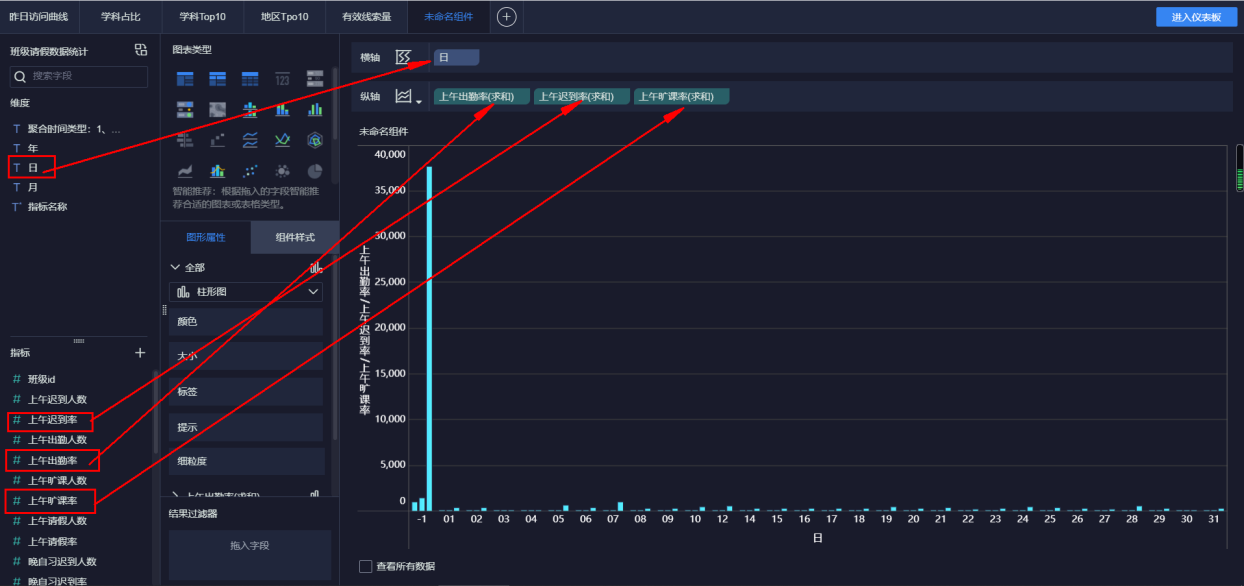Screen dimensions: 1244x586
Task: Select the plain table chart type icon
Action: pyautogui.click(x=249, y=79)
